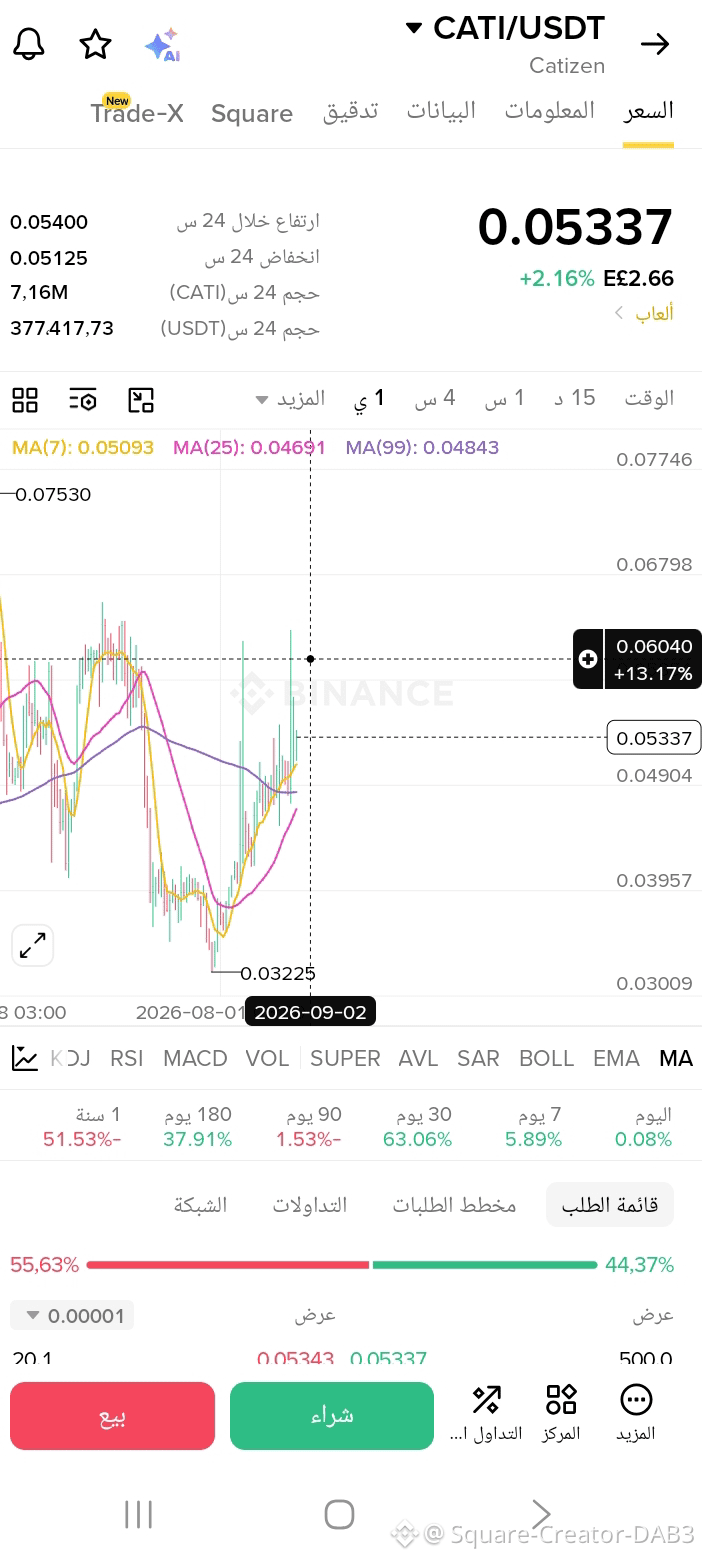The height and width of the screenshot is (1559, 702).
Task: Open the ألعاب category link
Action: point(644,313)
